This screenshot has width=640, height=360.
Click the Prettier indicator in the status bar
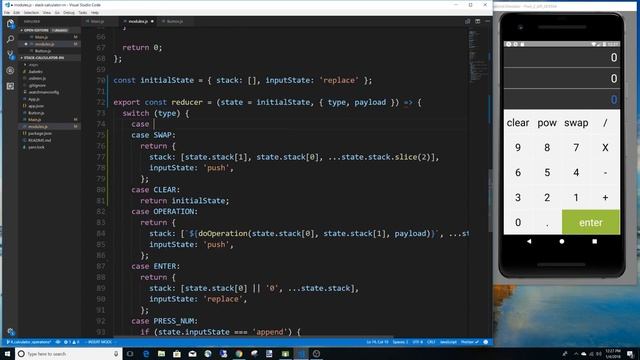[470, 342]
